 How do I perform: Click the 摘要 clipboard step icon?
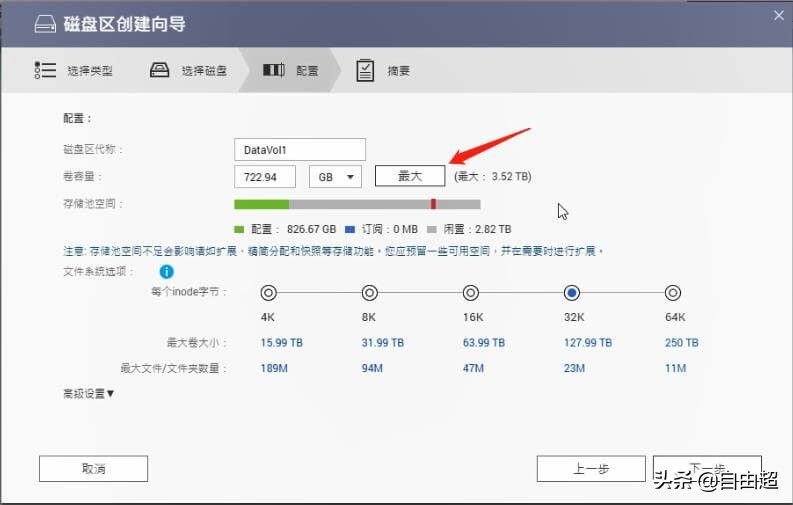click(366, 70)
